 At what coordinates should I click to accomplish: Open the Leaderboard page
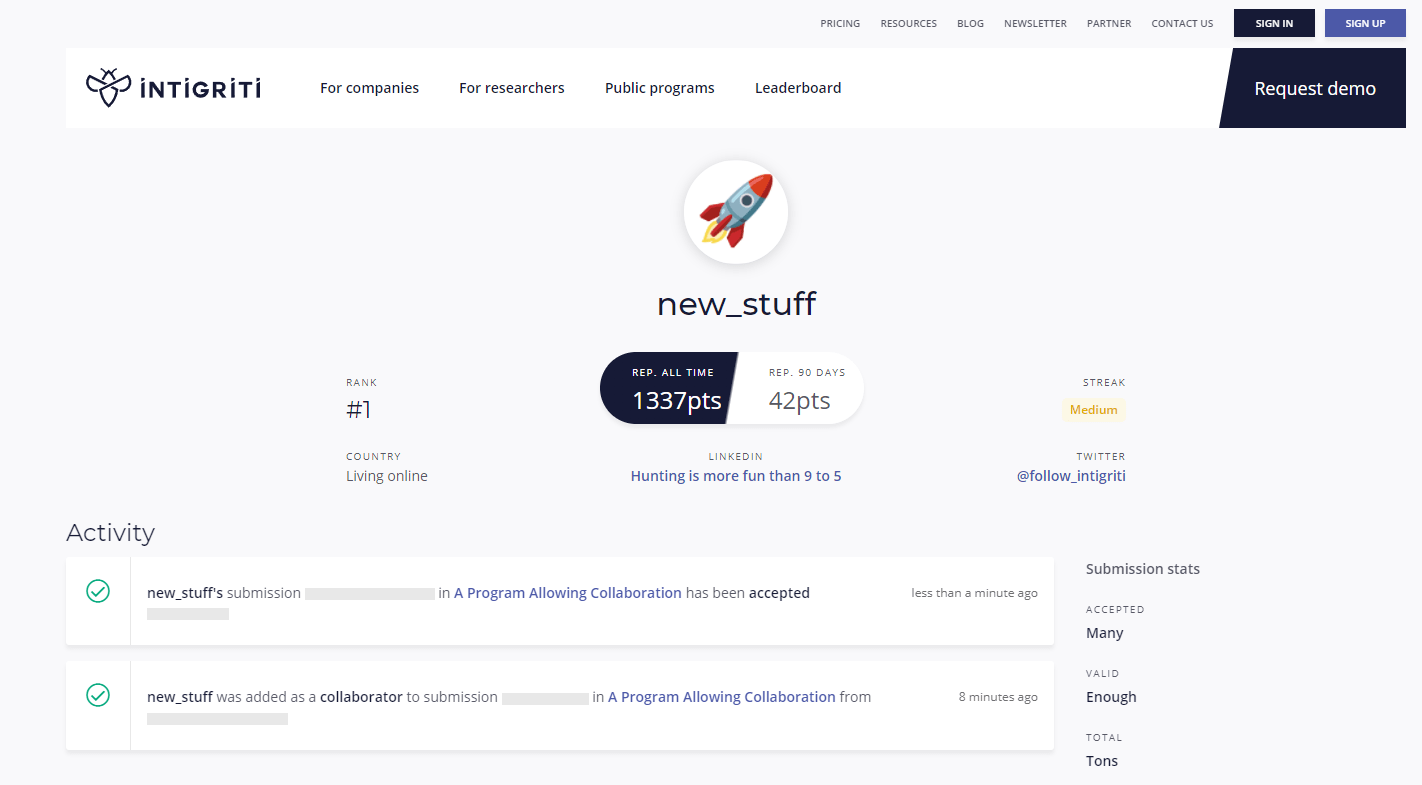coord(798,88)
